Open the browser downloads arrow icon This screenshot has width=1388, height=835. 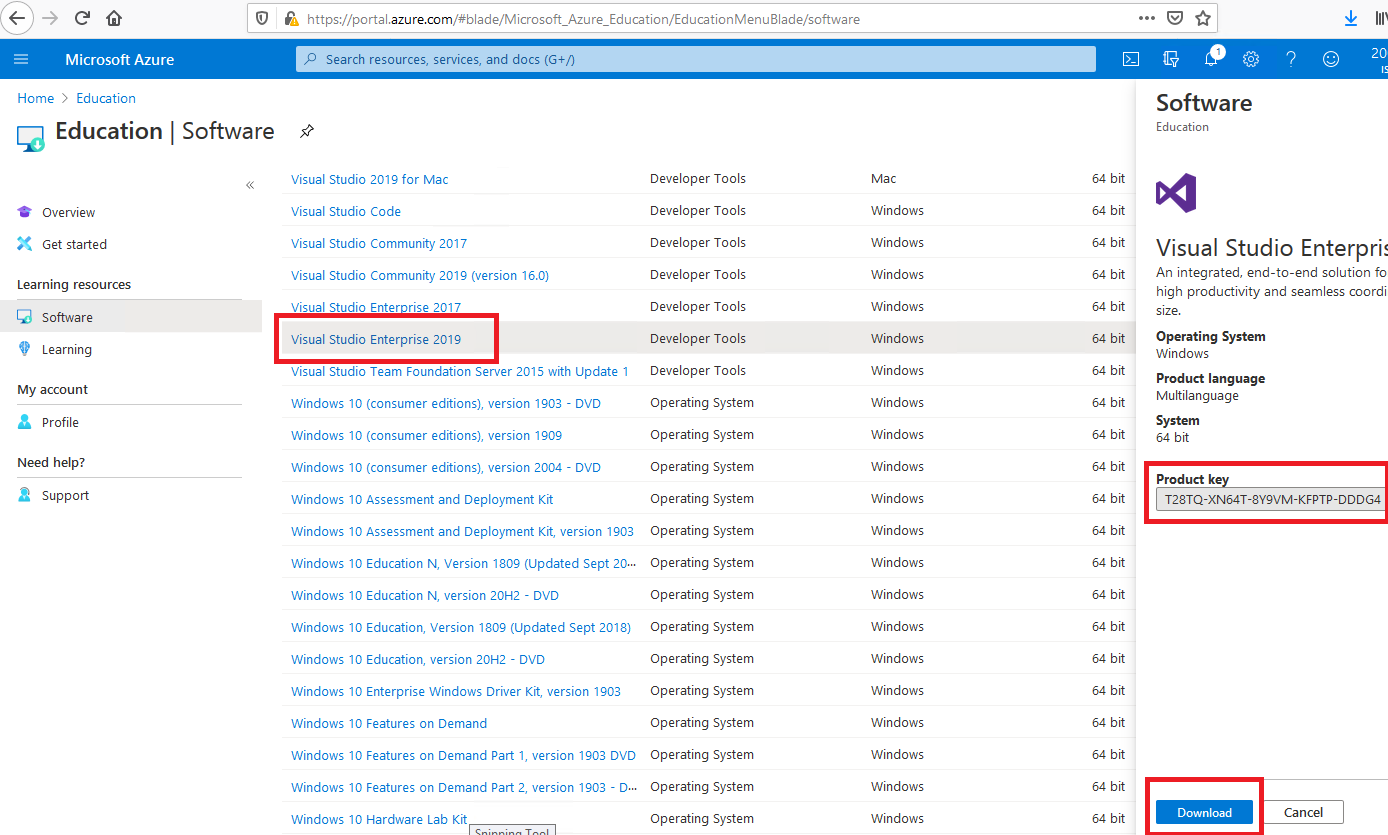point(1351,18)
